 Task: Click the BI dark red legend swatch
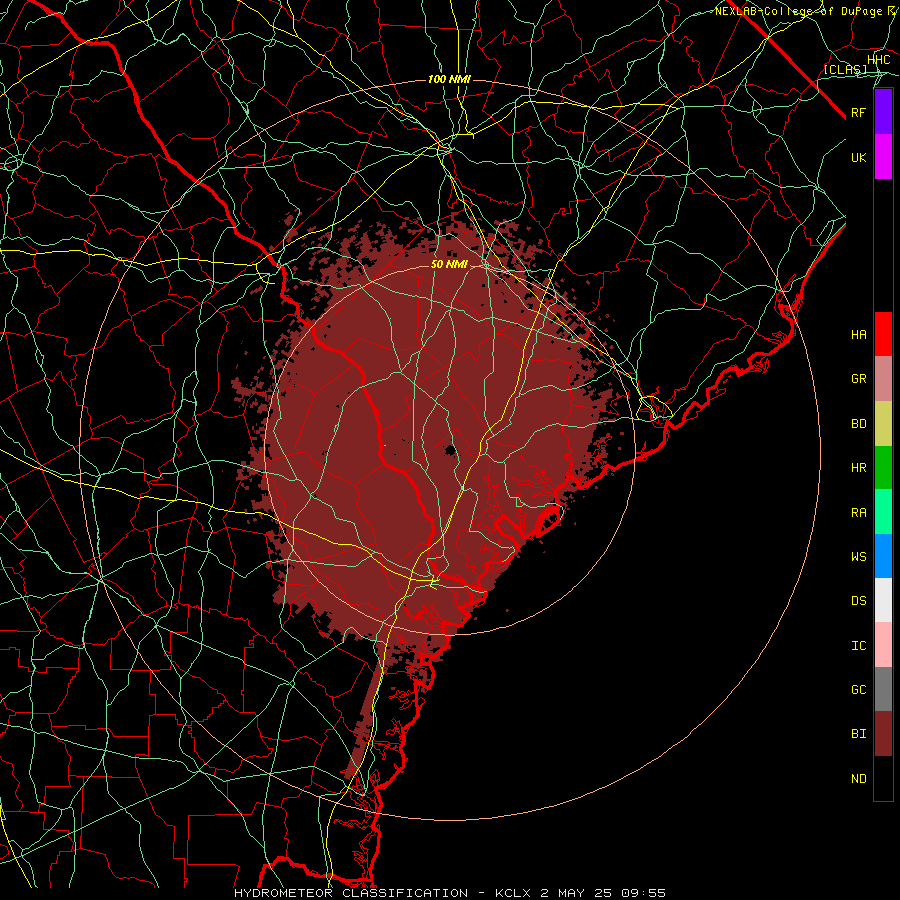click(x=883, y=734)
